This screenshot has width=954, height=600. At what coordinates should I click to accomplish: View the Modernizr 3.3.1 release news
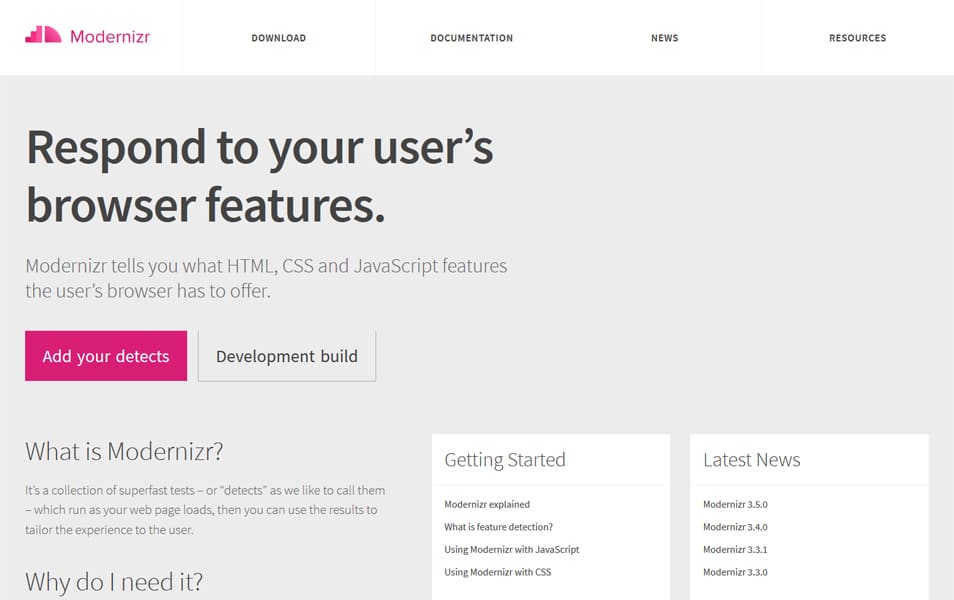pos(735,550)
